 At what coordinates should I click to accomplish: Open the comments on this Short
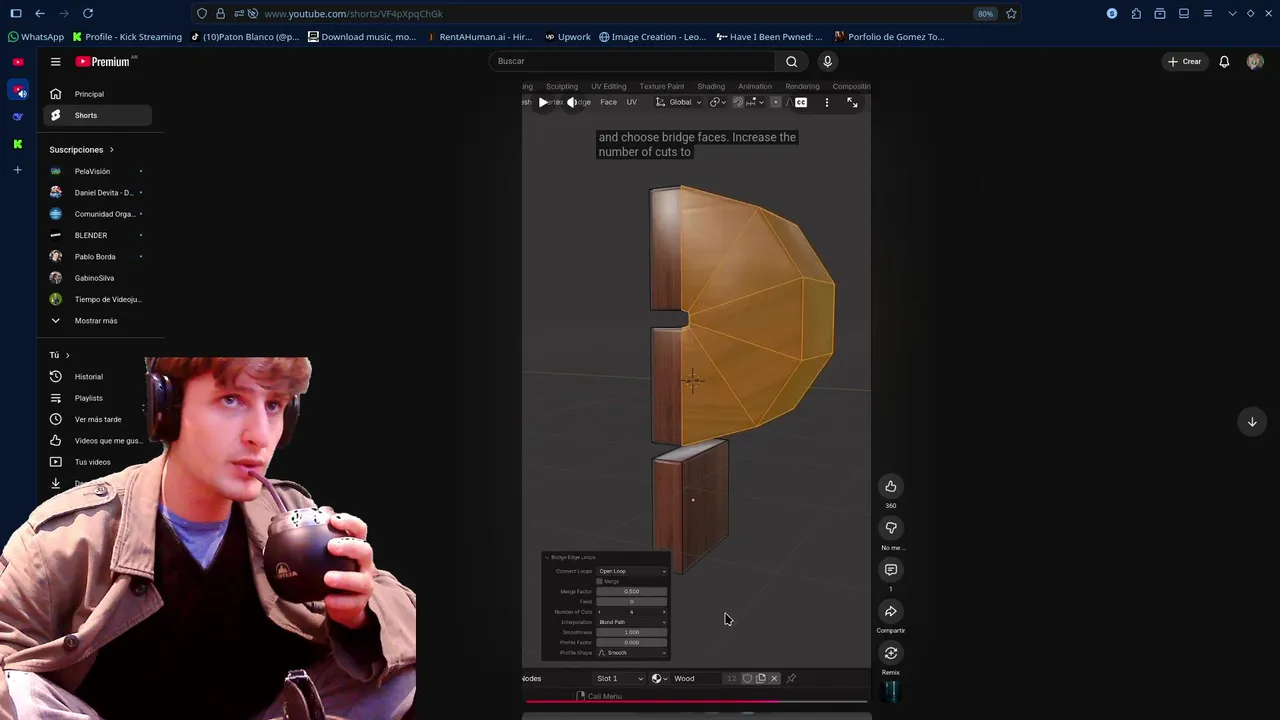pos(890,570)
